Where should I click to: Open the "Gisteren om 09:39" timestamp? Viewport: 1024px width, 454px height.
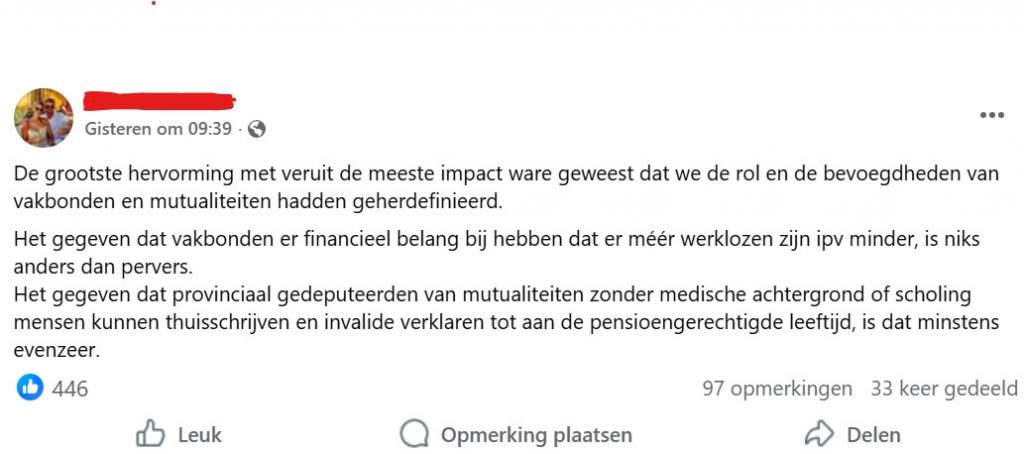point(158,129)
